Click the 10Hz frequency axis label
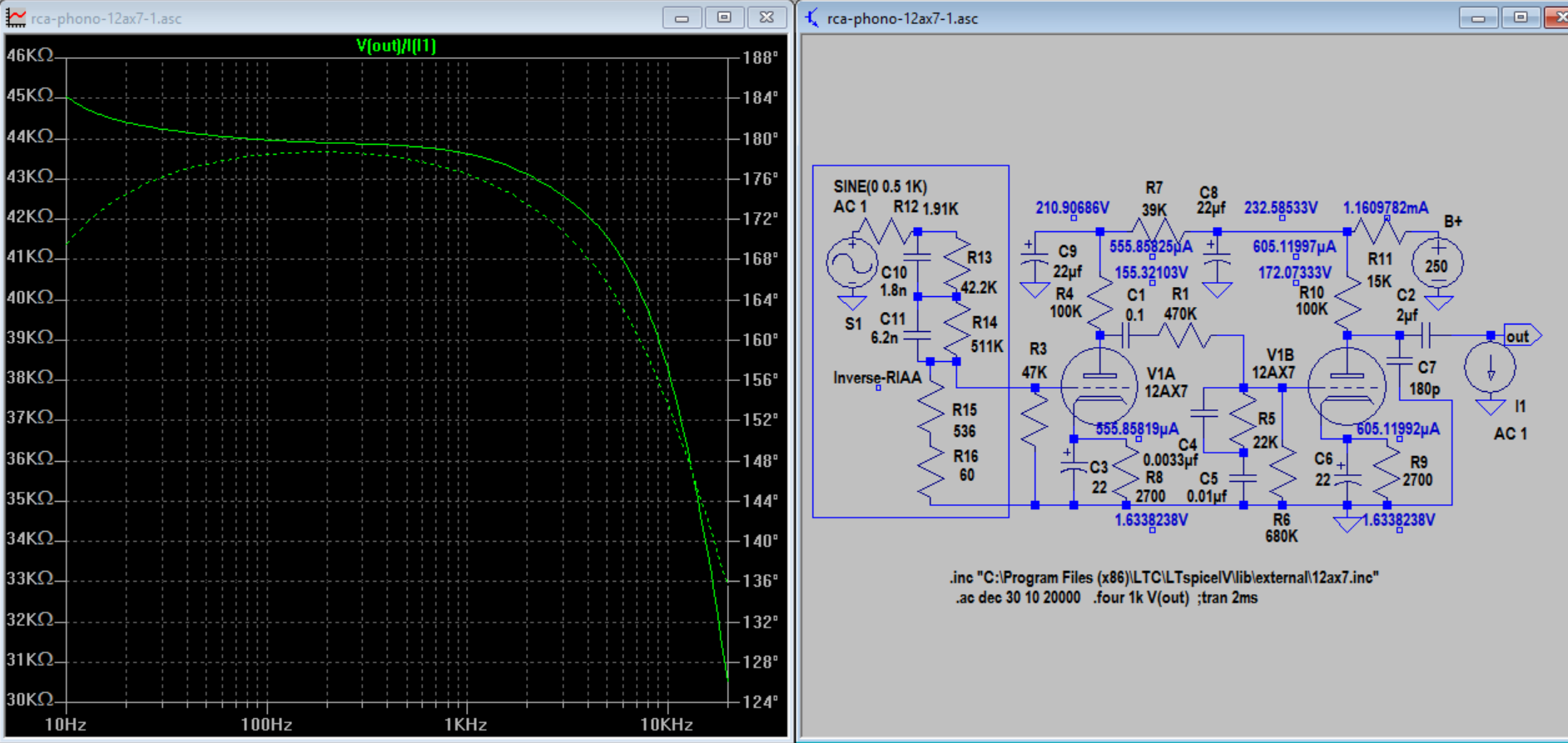 [65, 725]
